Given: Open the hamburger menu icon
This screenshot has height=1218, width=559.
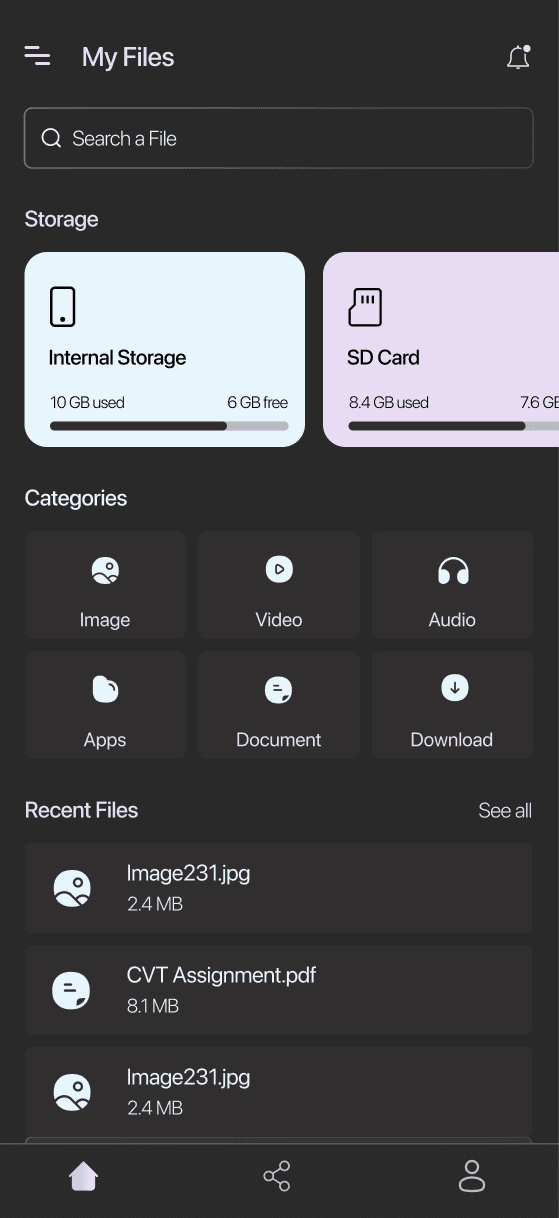Looking at the screenshot, I should (x=37, y=56).
